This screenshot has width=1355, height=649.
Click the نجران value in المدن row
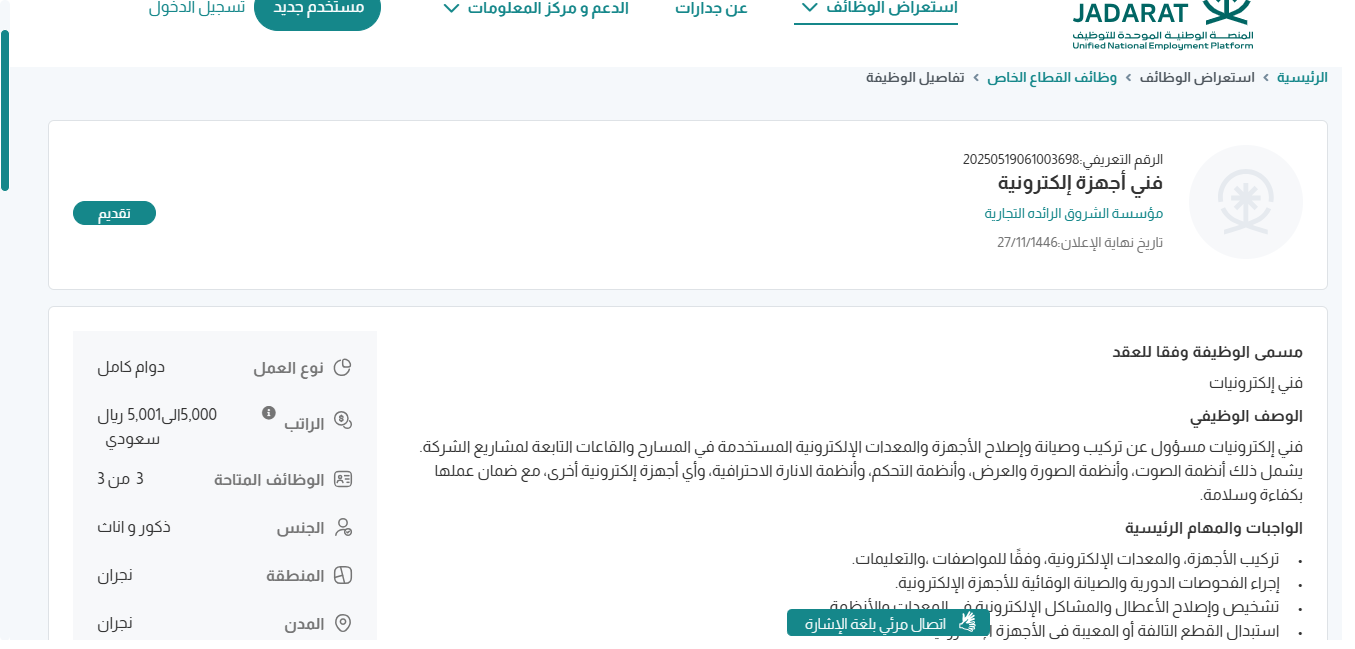(x=115, y=623)
